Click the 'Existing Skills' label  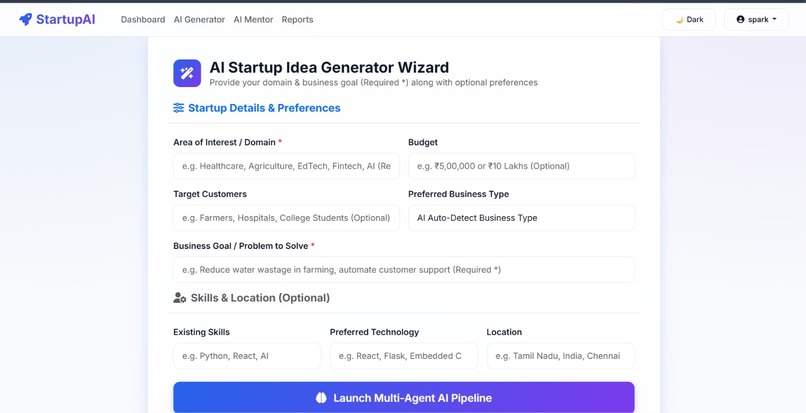point(202,332)
